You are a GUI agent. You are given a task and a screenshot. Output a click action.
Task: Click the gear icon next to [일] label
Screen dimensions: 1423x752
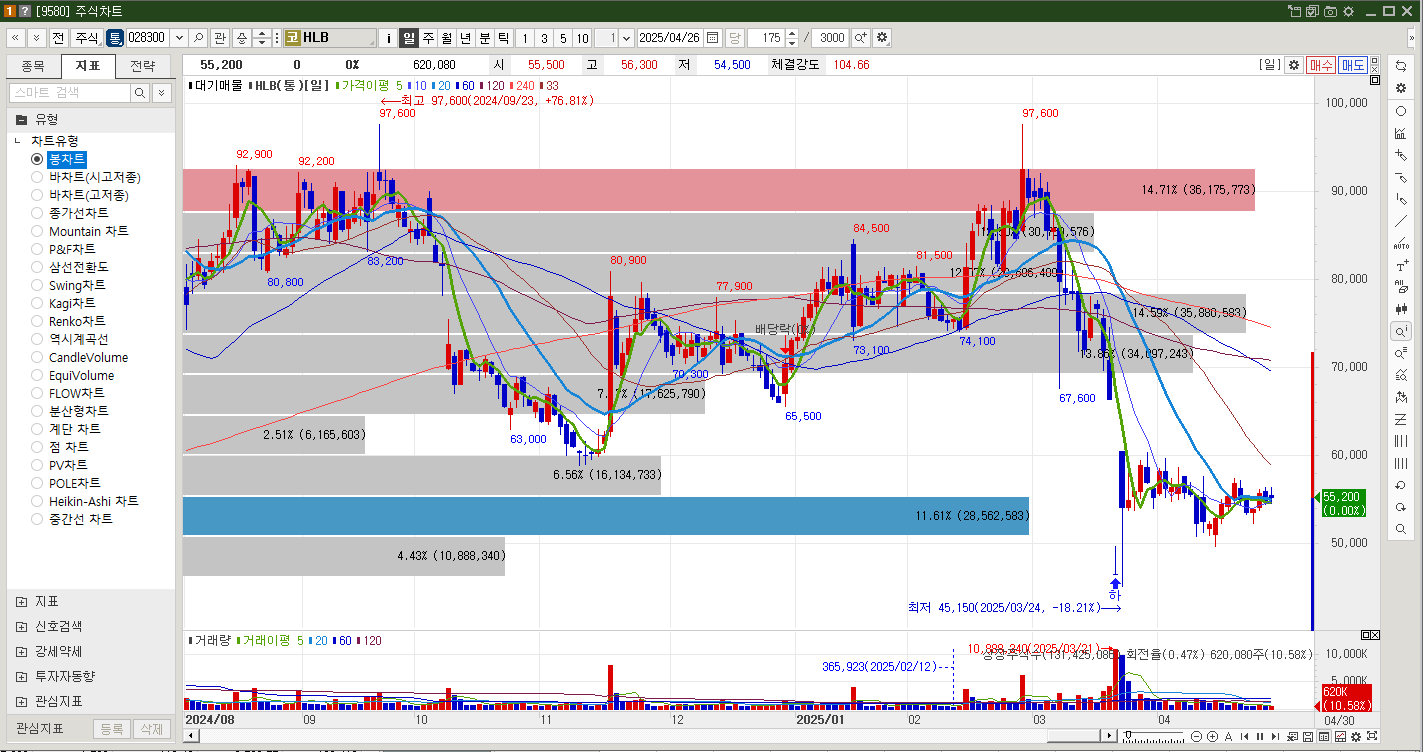tap(1293, 65)
